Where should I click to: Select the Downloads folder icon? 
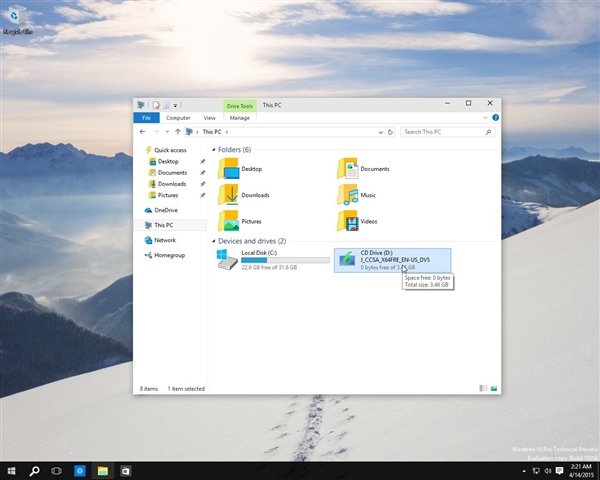coord(229,195)
